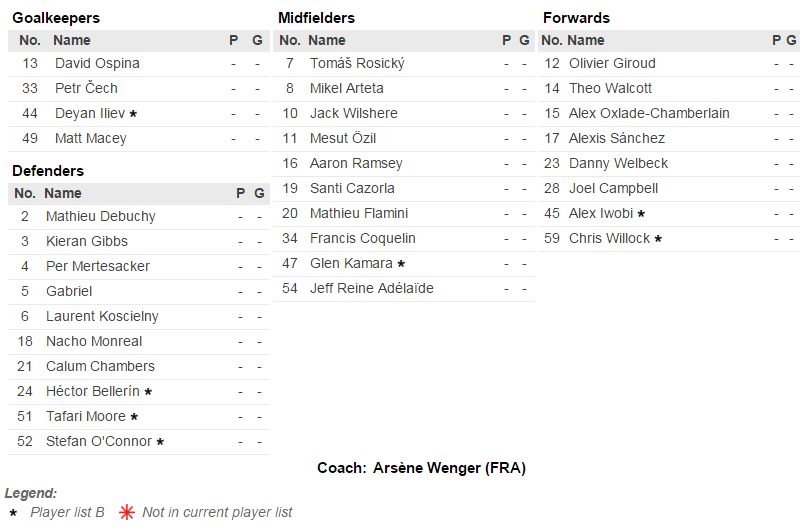Viewport: 808px width, 532px height.
Task: Click the star next to Chris Willock
Action: tap(658, 239)
